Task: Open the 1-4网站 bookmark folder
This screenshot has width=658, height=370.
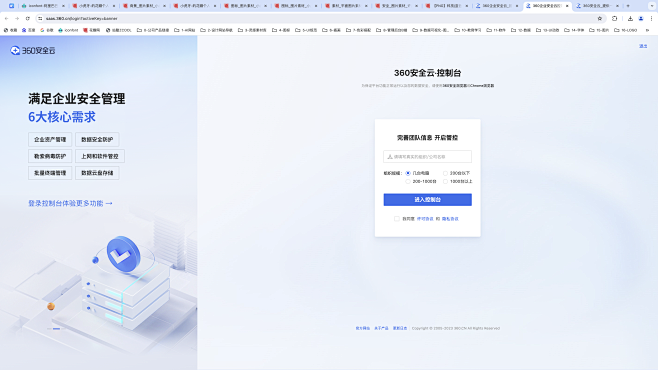Action: [185, 30]
